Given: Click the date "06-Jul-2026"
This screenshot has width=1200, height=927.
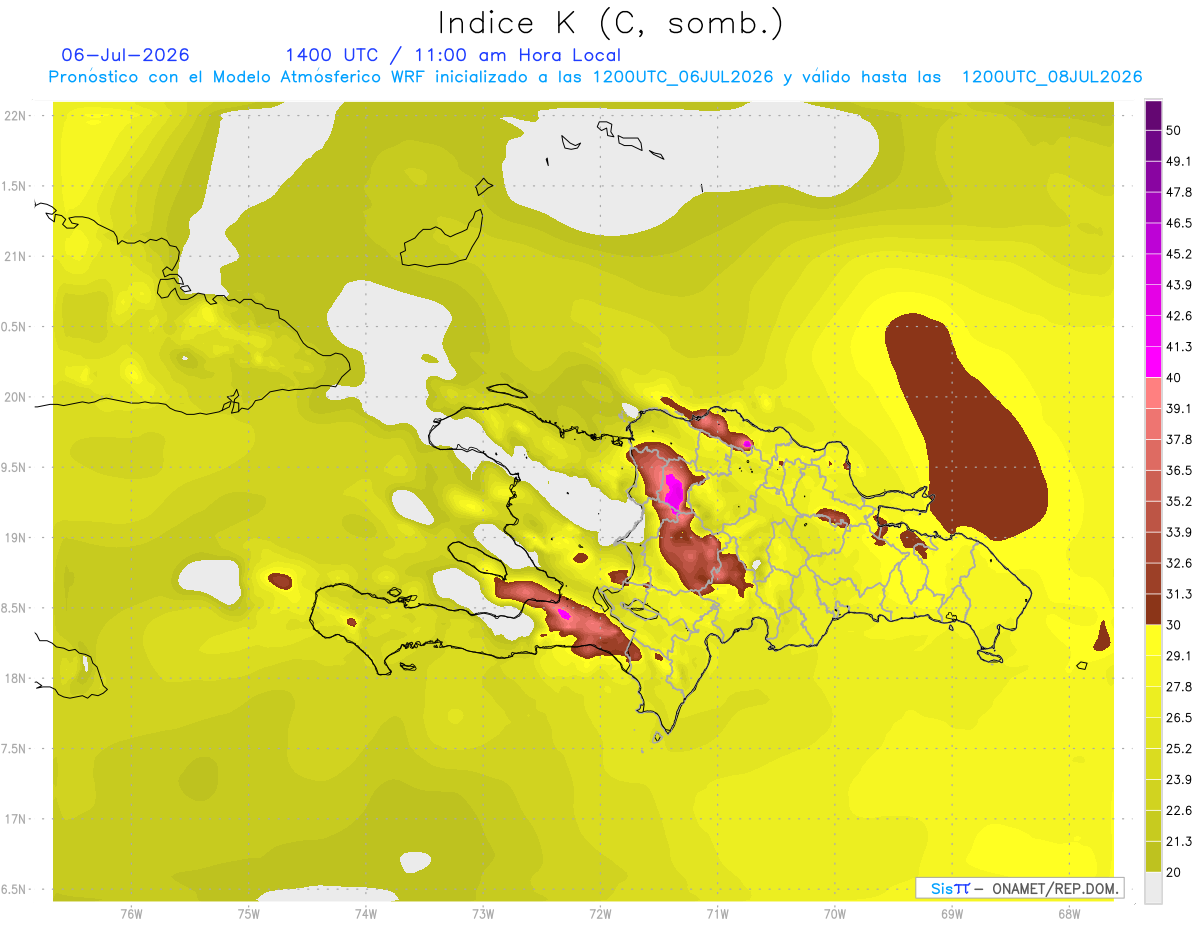Looking at the screenshot, I should [x=126, y=55].
